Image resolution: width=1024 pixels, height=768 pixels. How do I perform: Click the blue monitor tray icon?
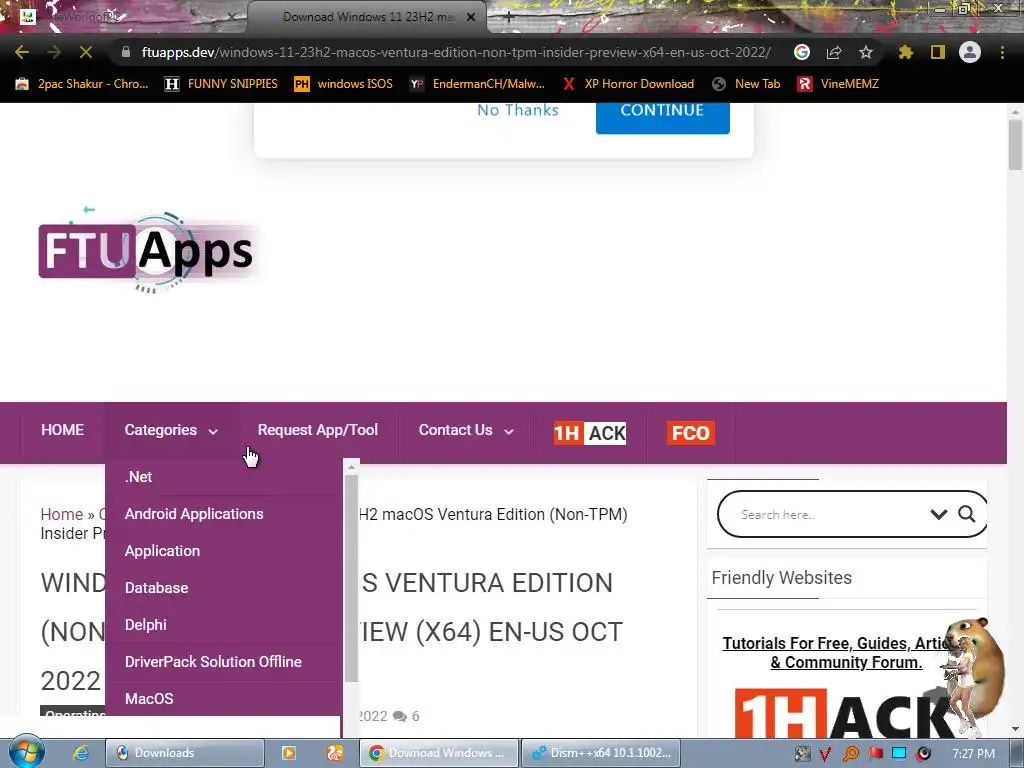(x=899, y=753)
